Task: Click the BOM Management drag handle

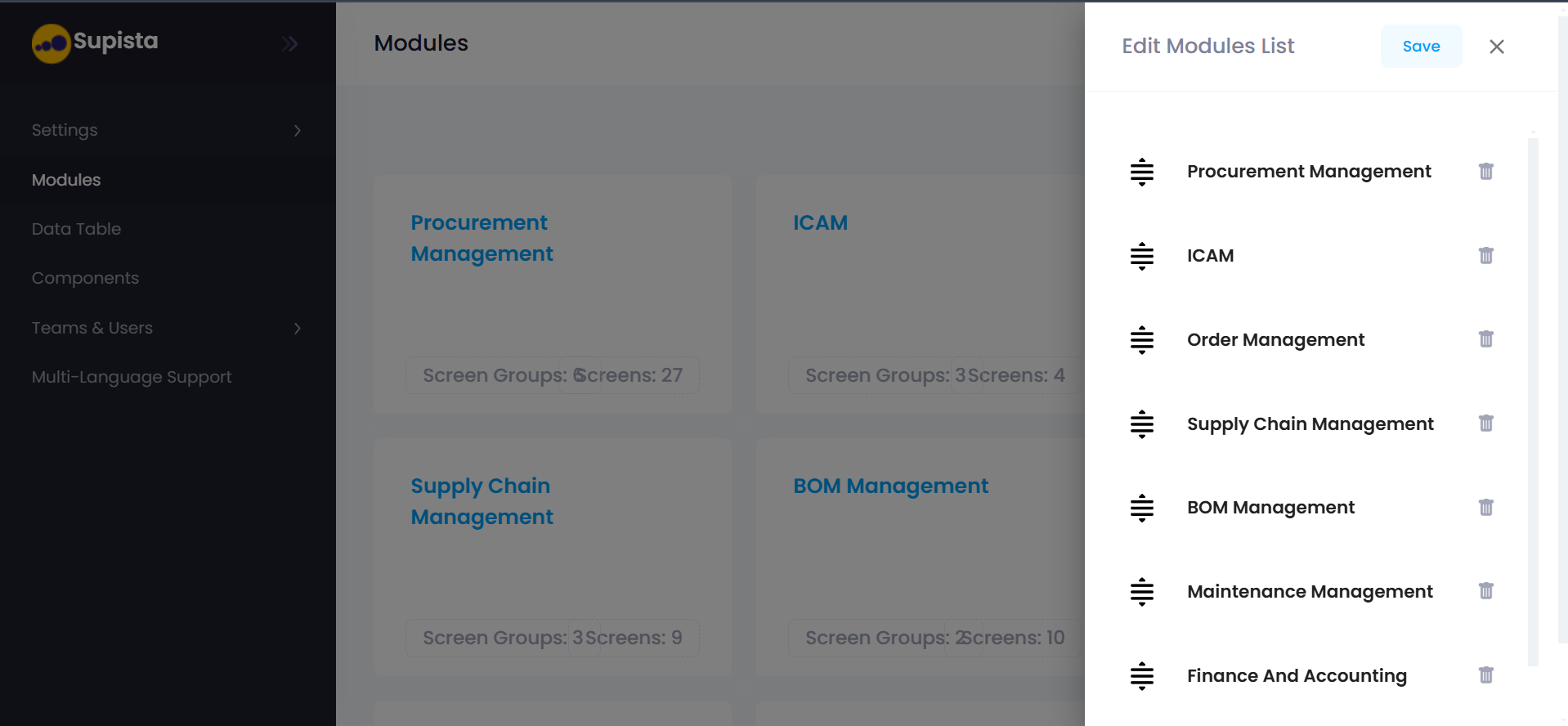Action: [x=1141, y=508]
